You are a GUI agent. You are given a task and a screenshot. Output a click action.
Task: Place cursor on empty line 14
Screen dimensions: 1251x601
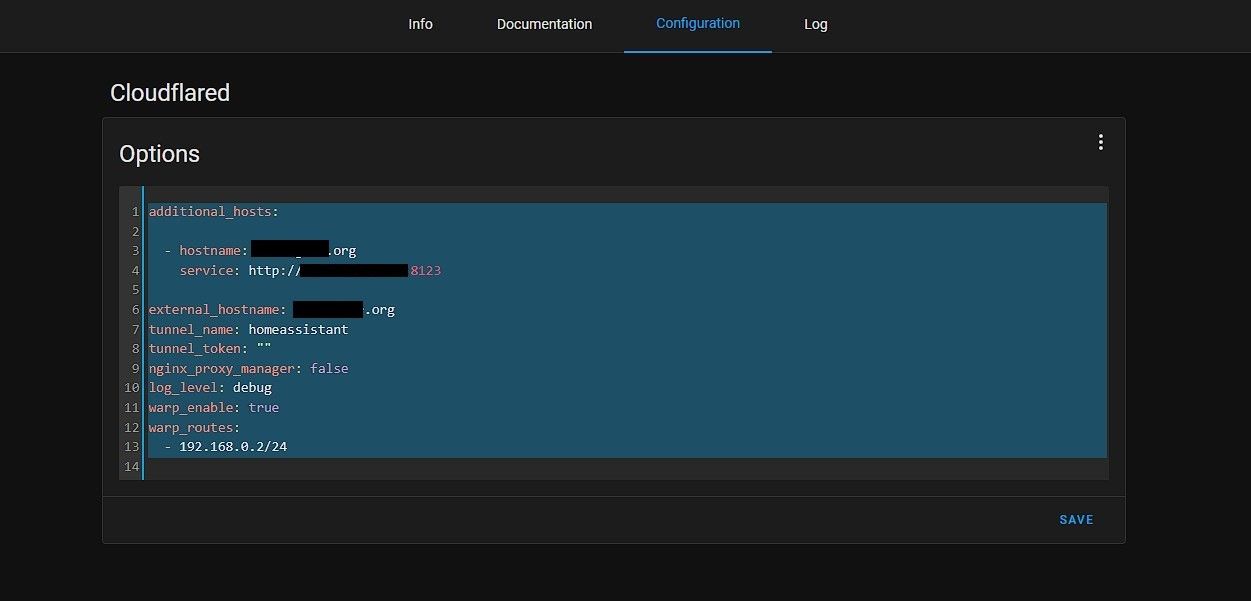coord(400,467)
